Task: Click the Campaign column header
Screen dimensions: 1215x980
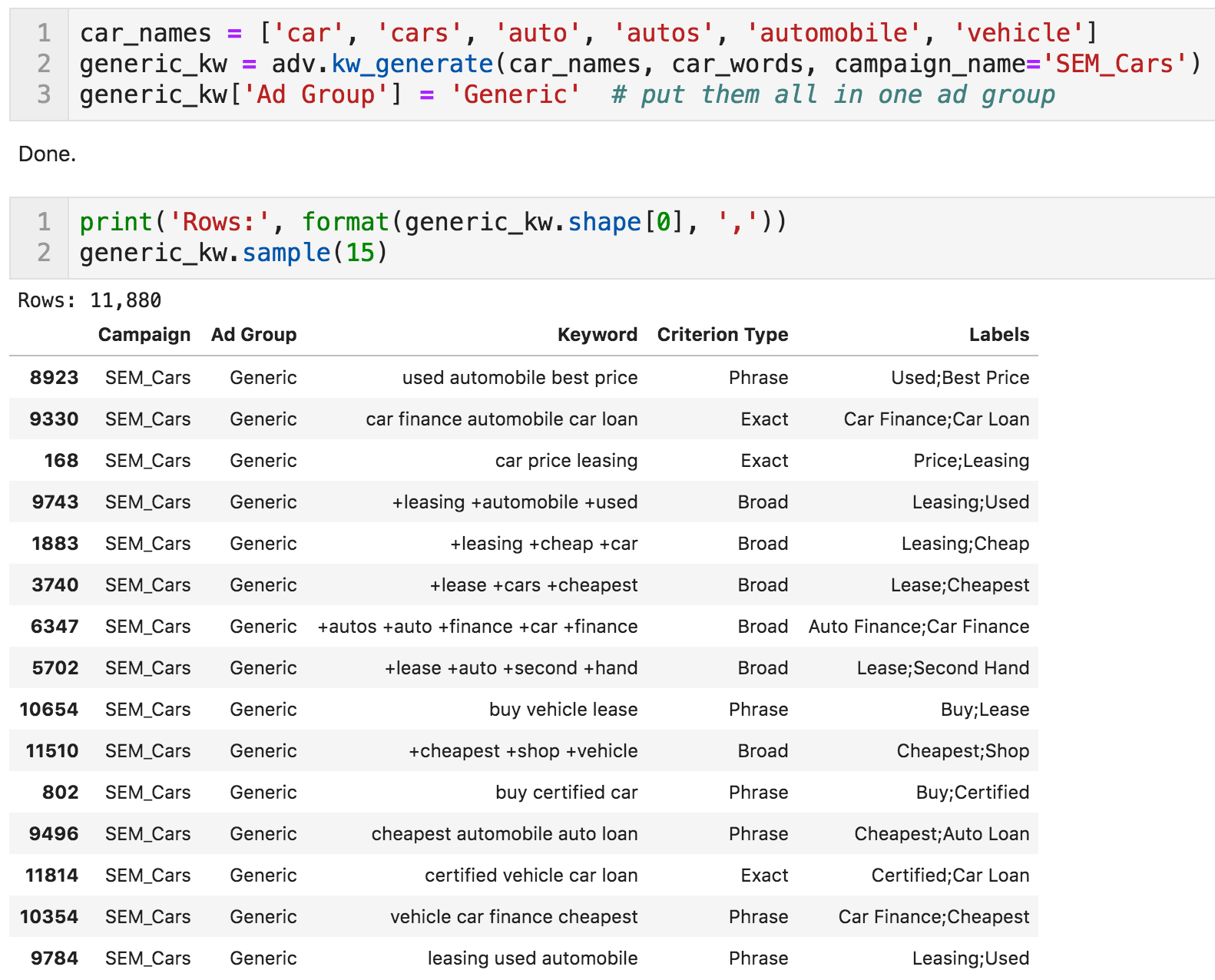Action: [x=144, y=335]
